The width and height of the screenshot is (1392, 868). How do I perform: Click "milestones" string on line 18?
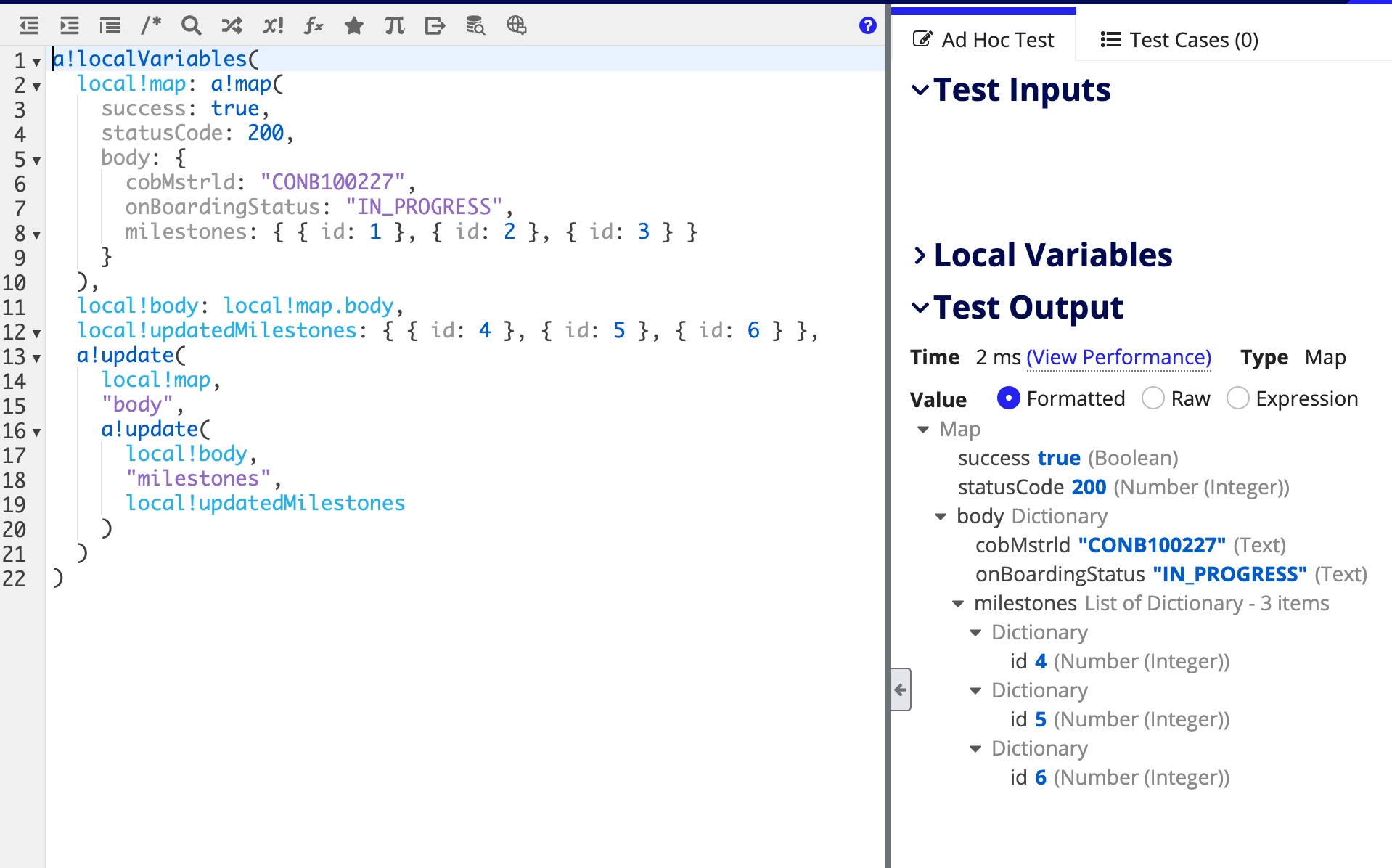pos(198,478)
